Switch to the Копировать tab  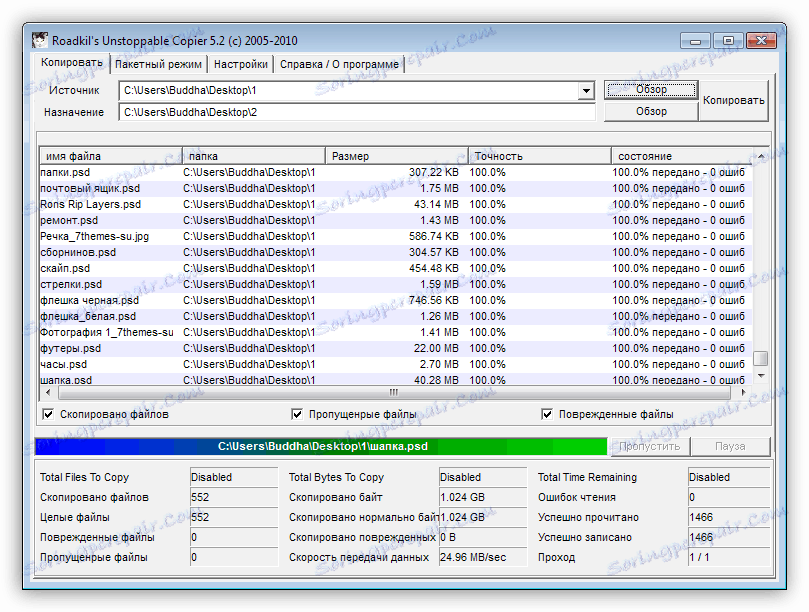[72, 62]
